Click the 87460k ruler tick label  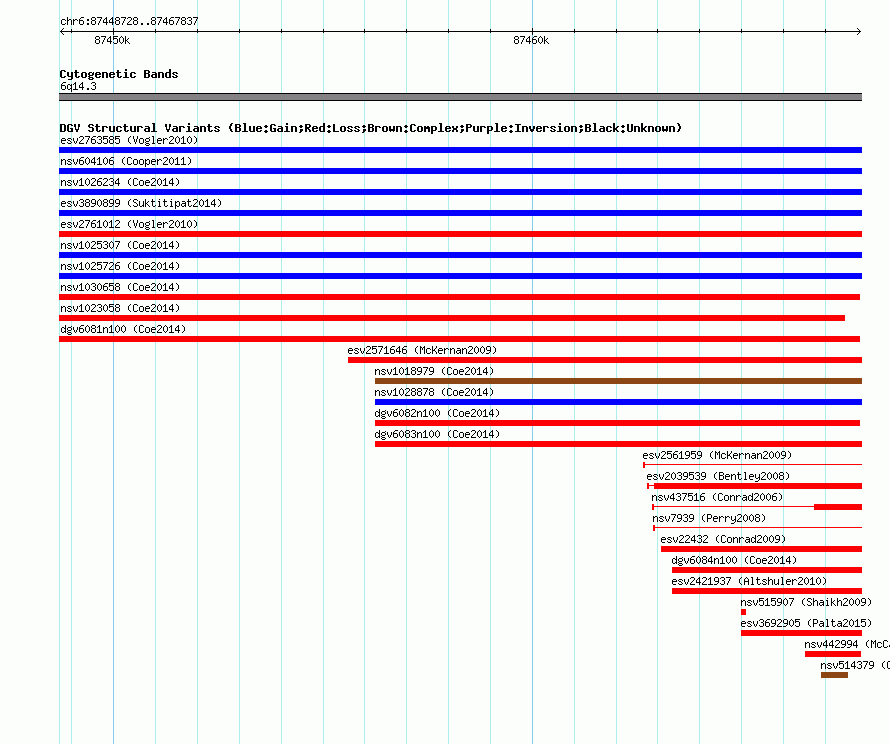click(x=531, y=40)
